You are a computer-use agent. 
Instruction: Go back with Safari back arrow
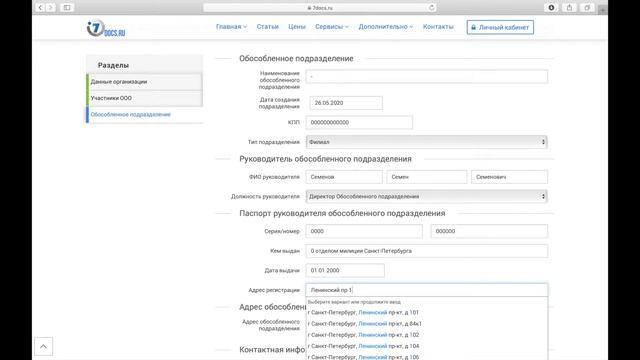(x=40, y=7)
